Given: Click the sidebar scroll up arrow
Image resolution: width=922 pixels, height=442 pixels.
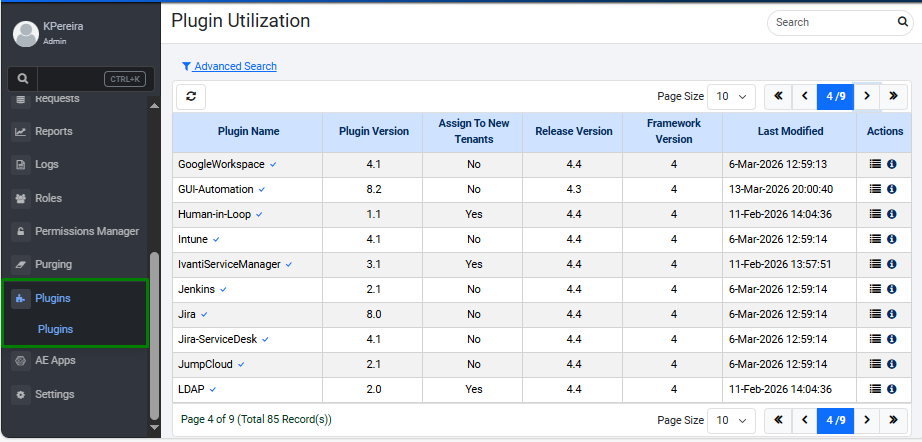Looking at the screenshot, I should pyautogui.click(x=155, y=106).
